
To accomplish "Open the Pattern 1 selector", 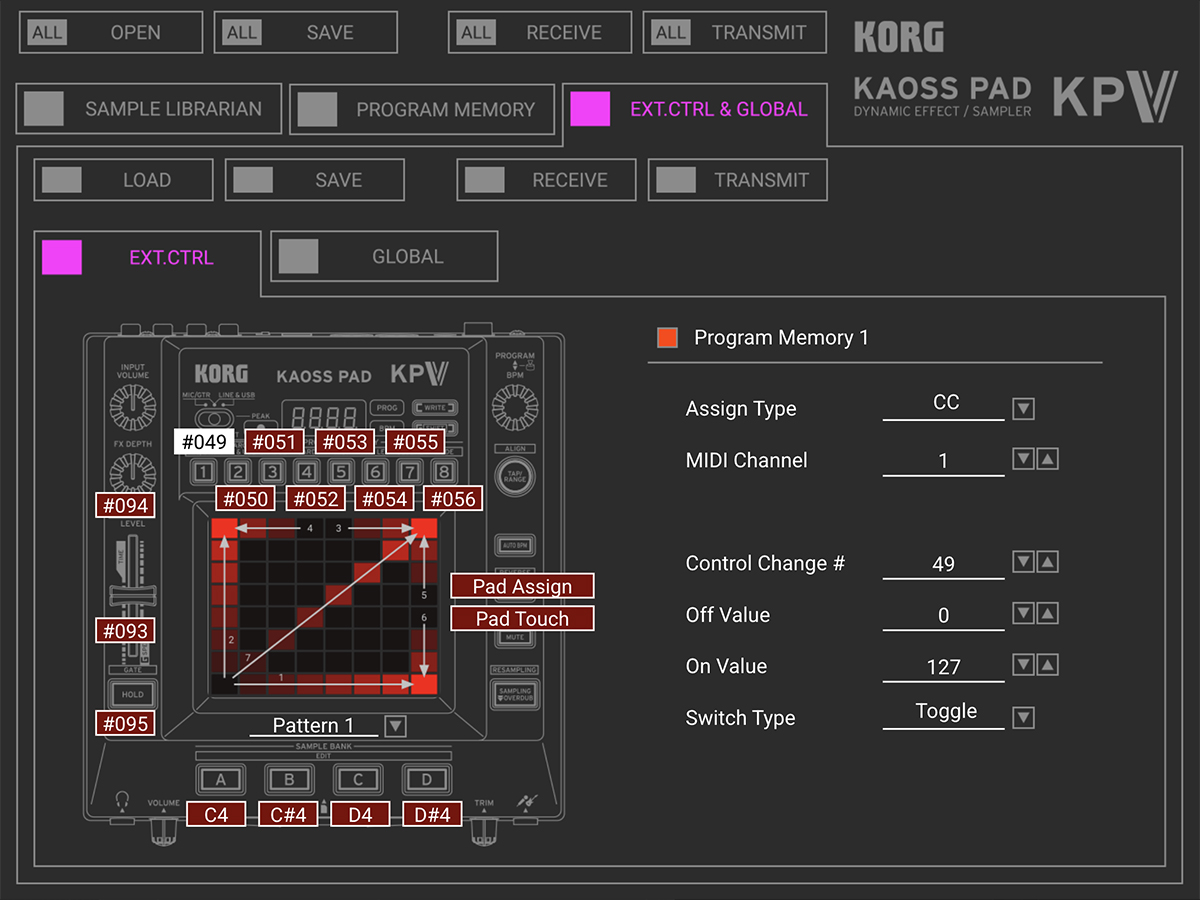I will click(394, 726).
